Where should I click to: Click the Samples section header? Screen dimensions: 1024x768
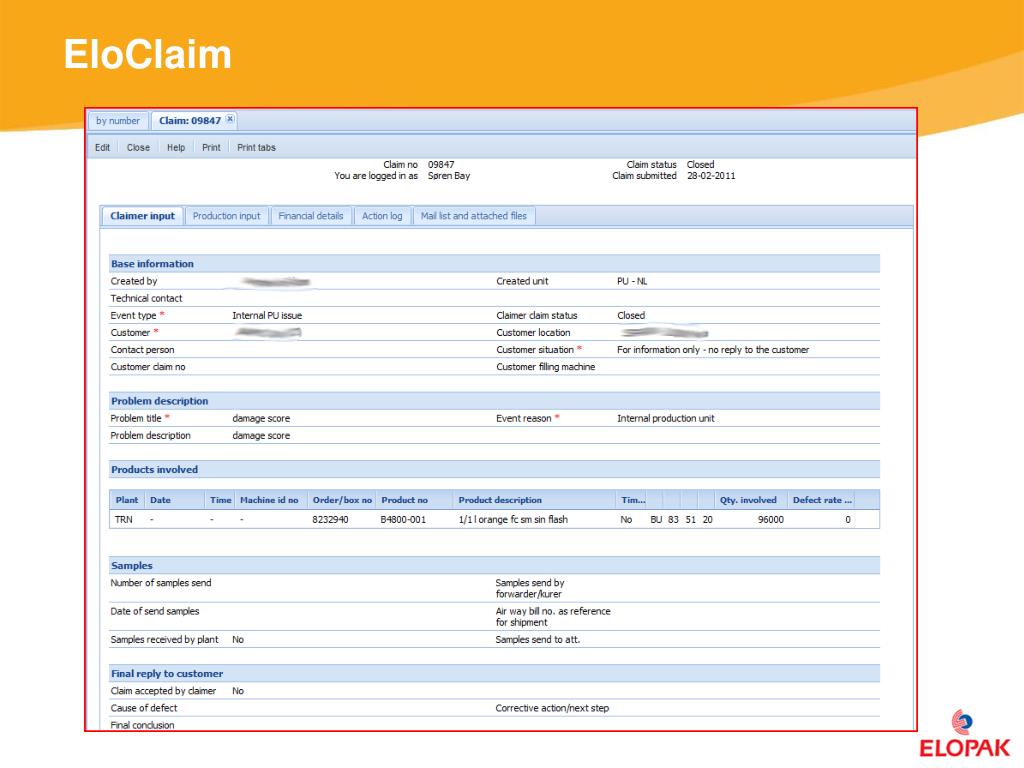[494, 566]
